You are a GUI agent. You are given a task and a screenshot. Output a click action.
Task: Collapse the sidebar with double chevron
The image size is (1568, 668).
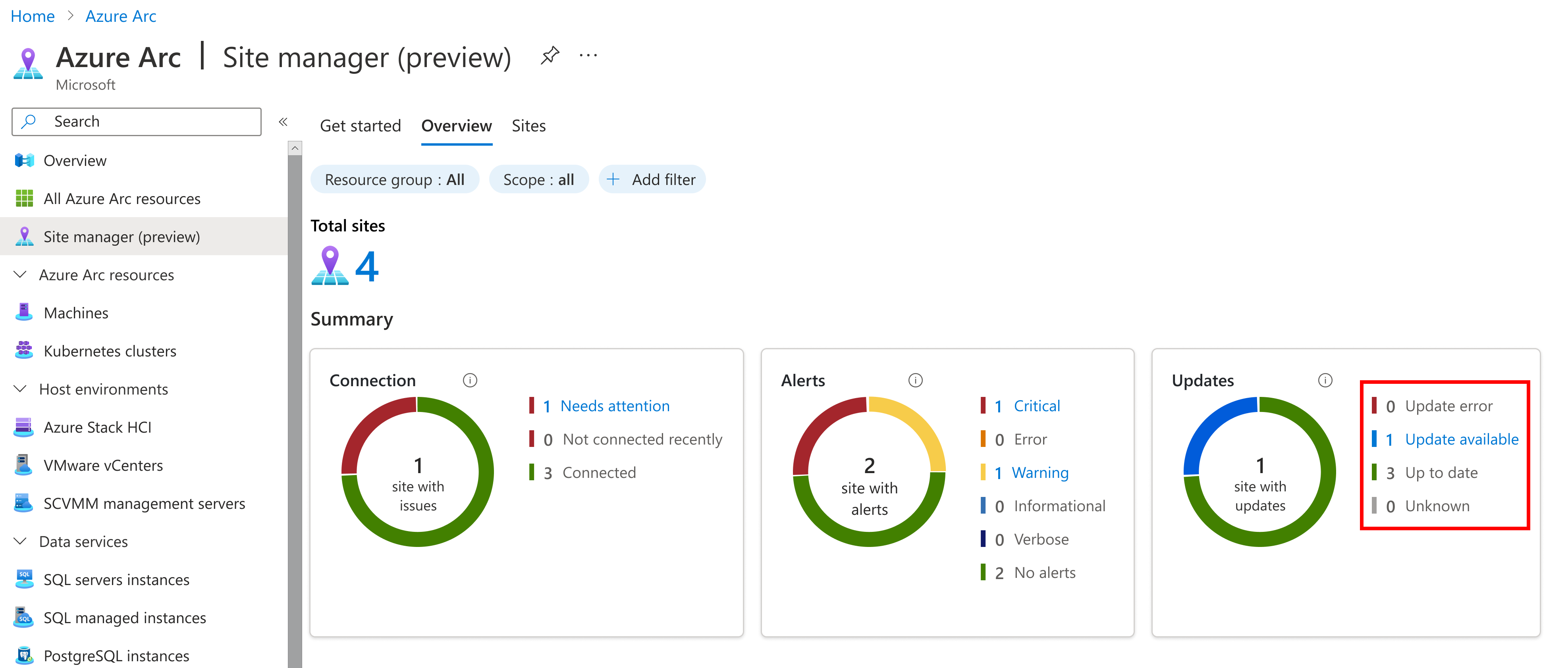(283, 122)
